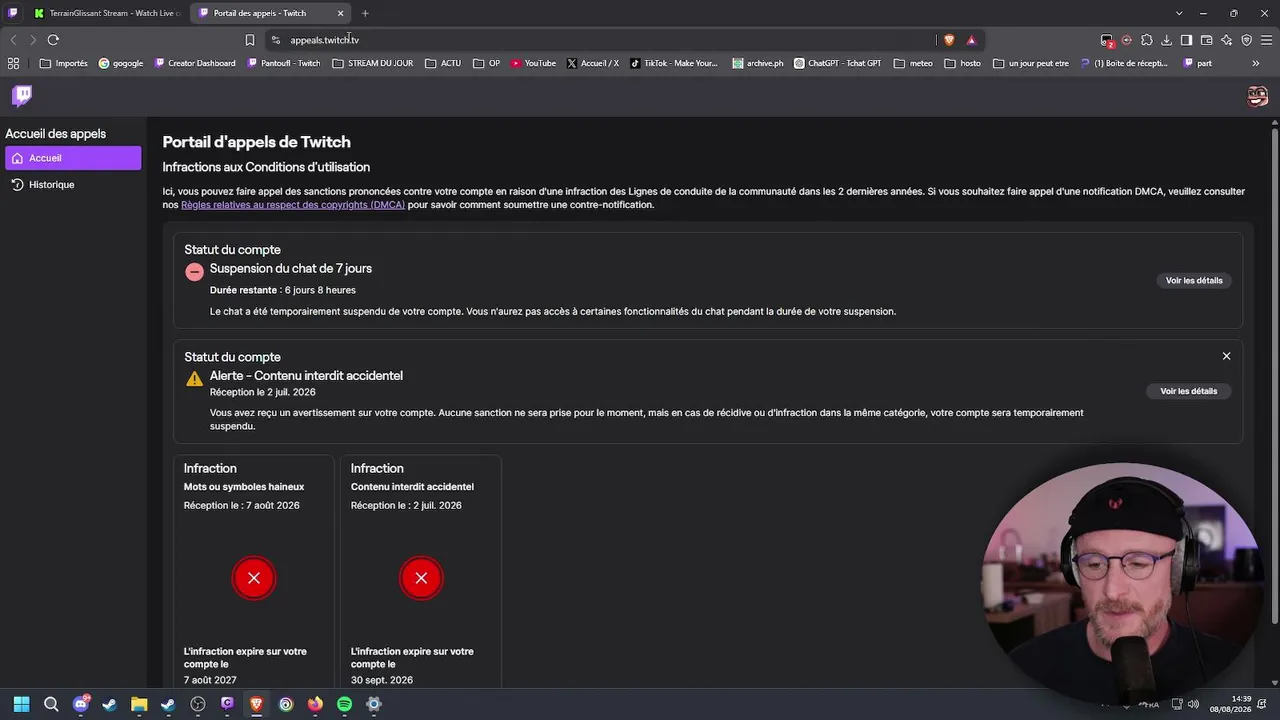The width and height of the screenshot is (1280, 720).
Task: Open the ChatGPT - Tchat GPT bookmark
Action: pos(838,63)
